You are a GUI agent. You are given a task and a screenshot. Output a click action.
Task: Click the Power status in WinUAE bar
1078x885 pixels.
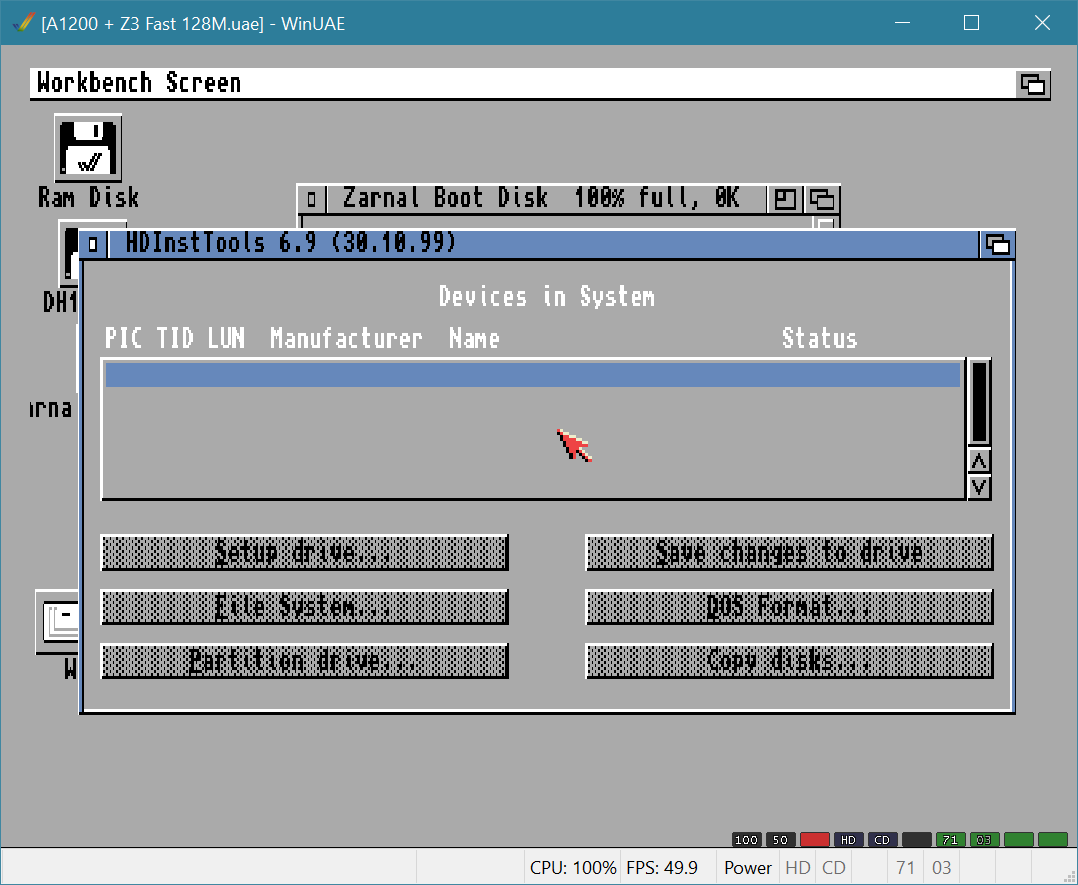point(747,868)
